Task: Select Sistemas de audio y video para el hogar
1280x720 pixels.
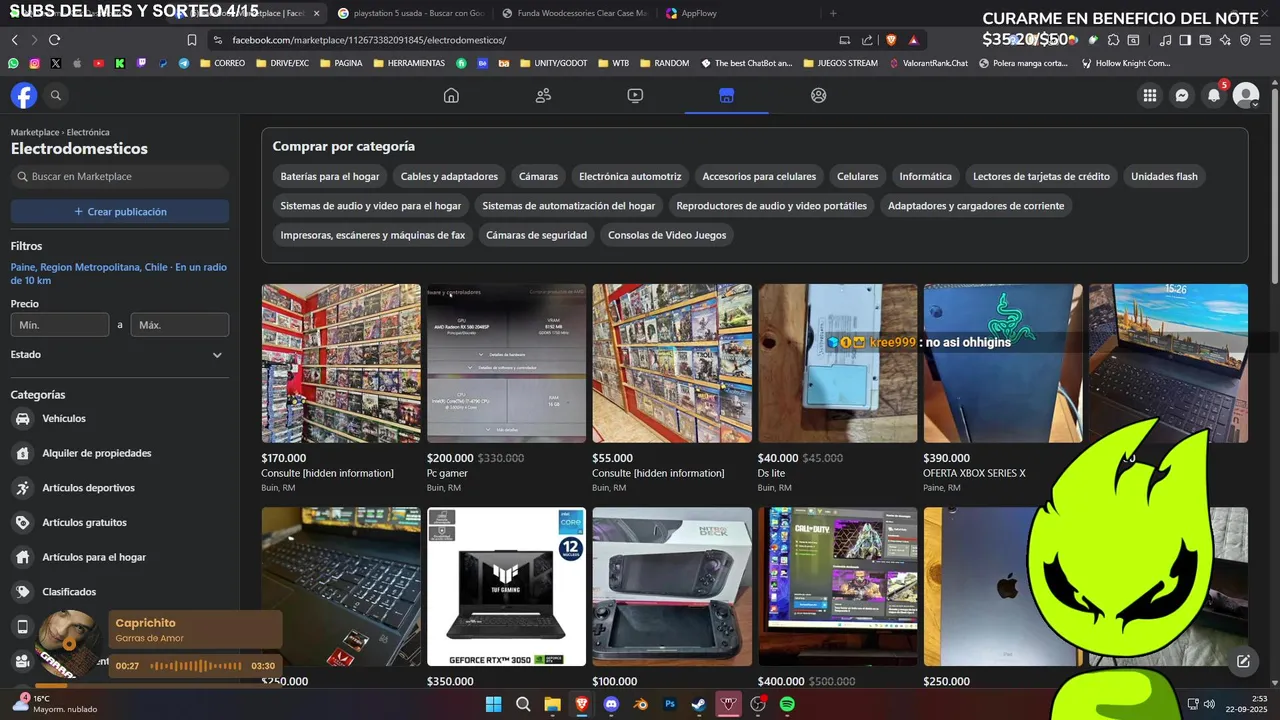Action: (371, 206)
